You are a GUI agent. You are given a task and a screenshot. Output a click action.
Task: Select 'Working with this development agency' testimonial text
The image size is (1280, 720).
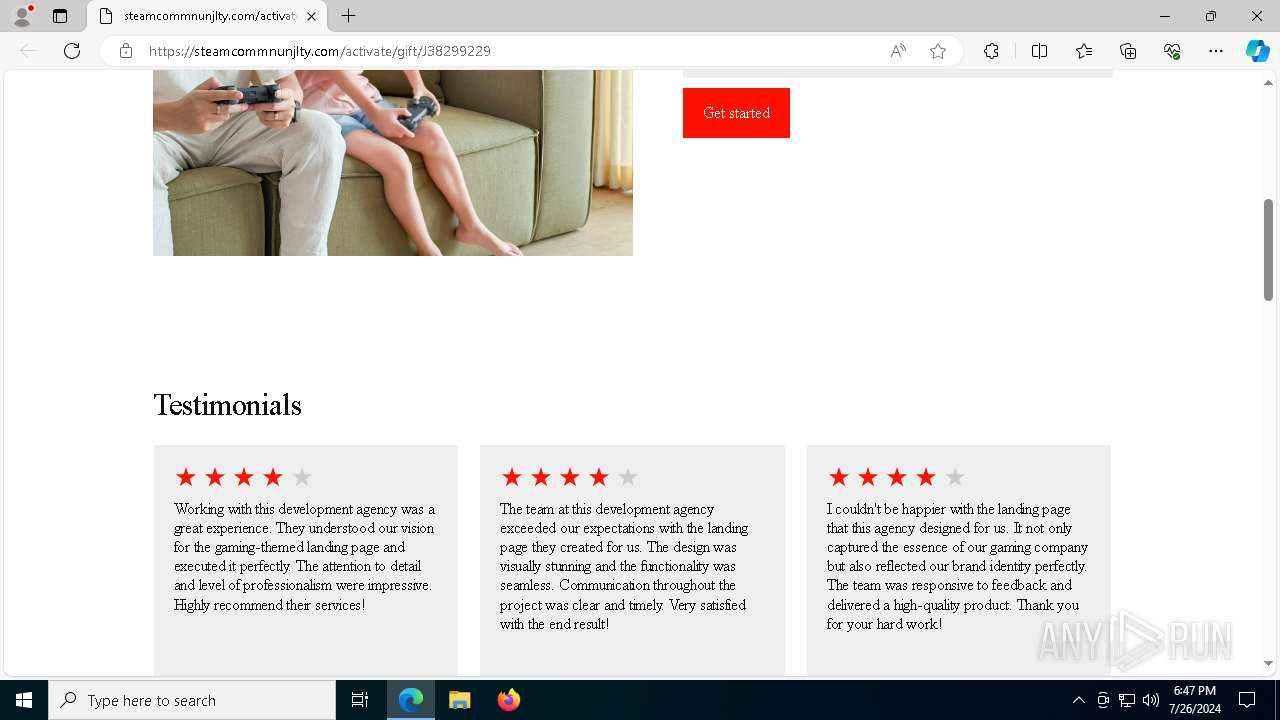click(305, 557)
